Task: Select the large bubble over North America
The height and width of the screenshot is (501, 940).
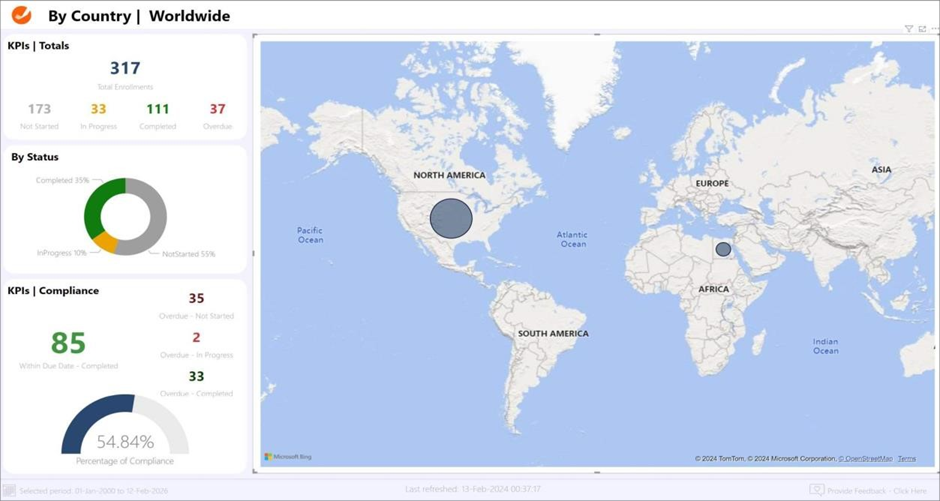Action: [x=451, y=218]
